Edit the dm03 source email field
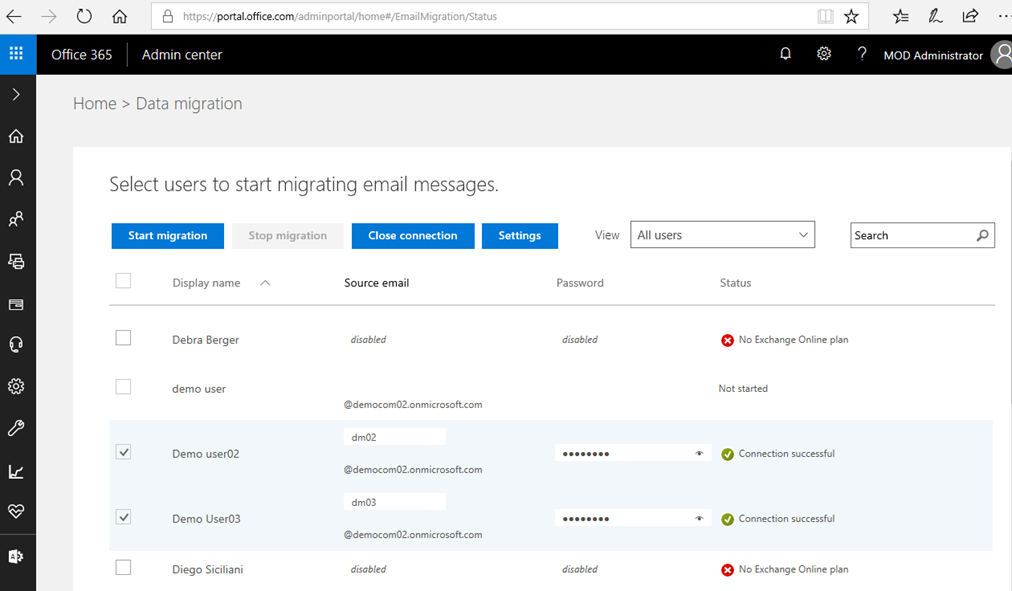1012x591 pixels. [x=394, y=502]
